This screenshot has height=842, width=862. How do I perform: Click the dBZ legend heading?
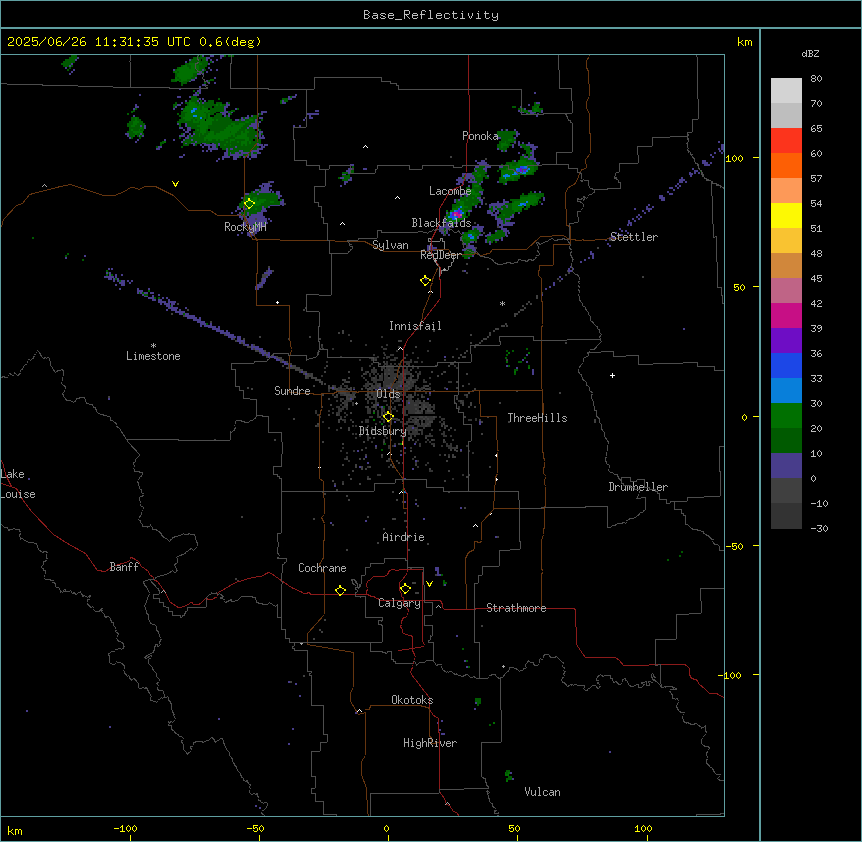click(x=810, y=53)
